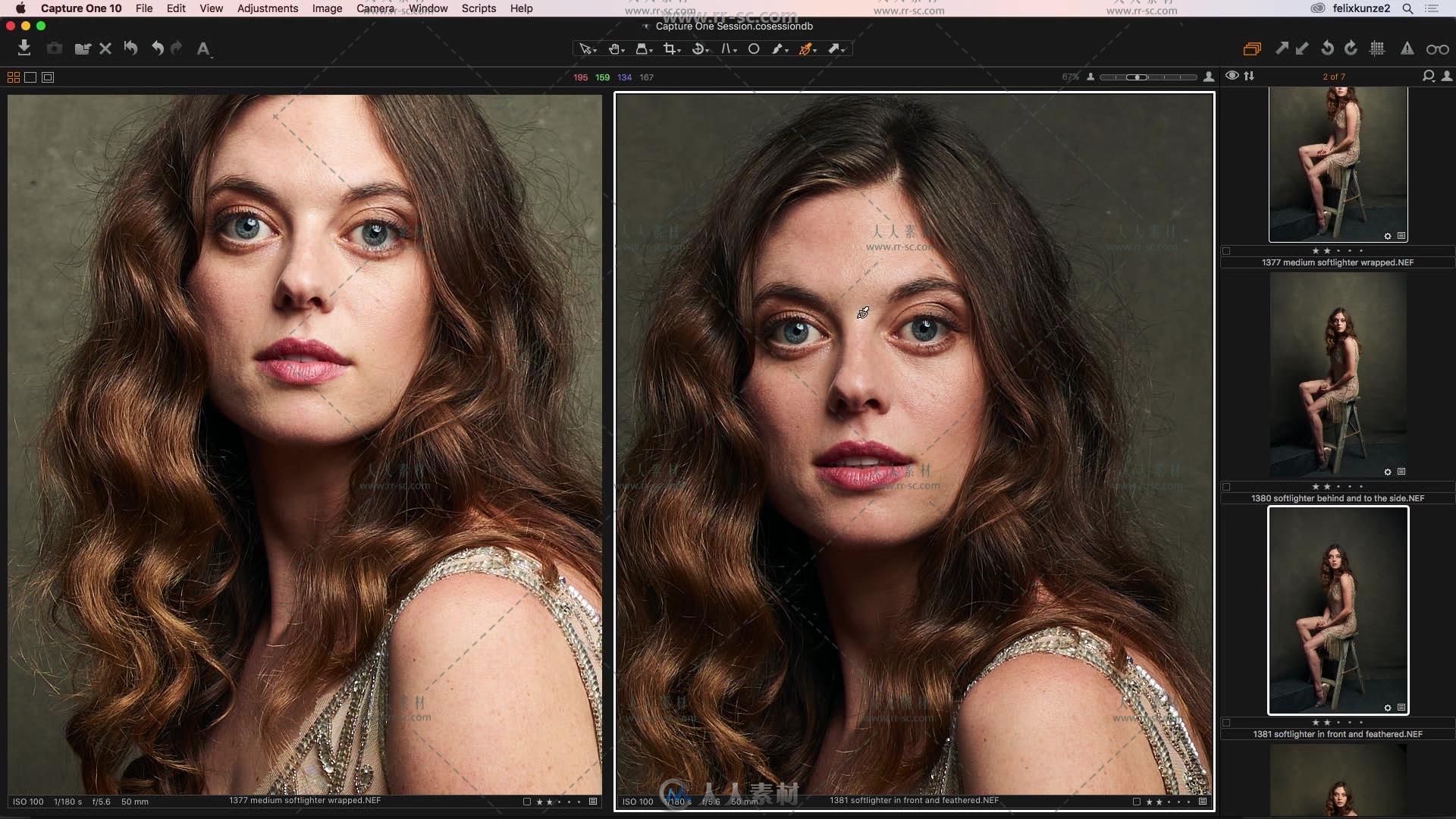This screenshot has width=1456, height=819.
Task: Click filename '1380 softlighter behind and to the side.NEF'
Action: click(1338, 498)
